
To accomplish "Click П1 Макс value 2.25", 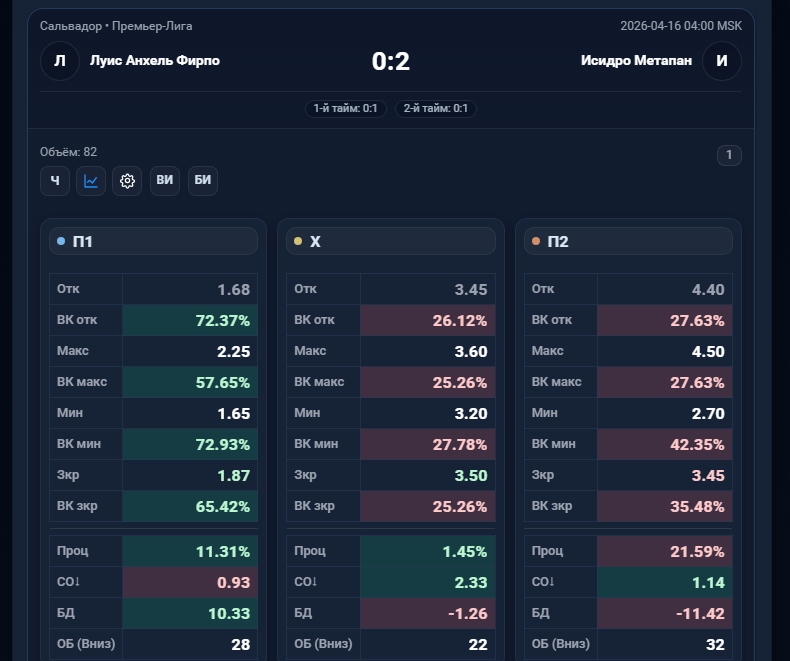I will click(x=233, y=351).
